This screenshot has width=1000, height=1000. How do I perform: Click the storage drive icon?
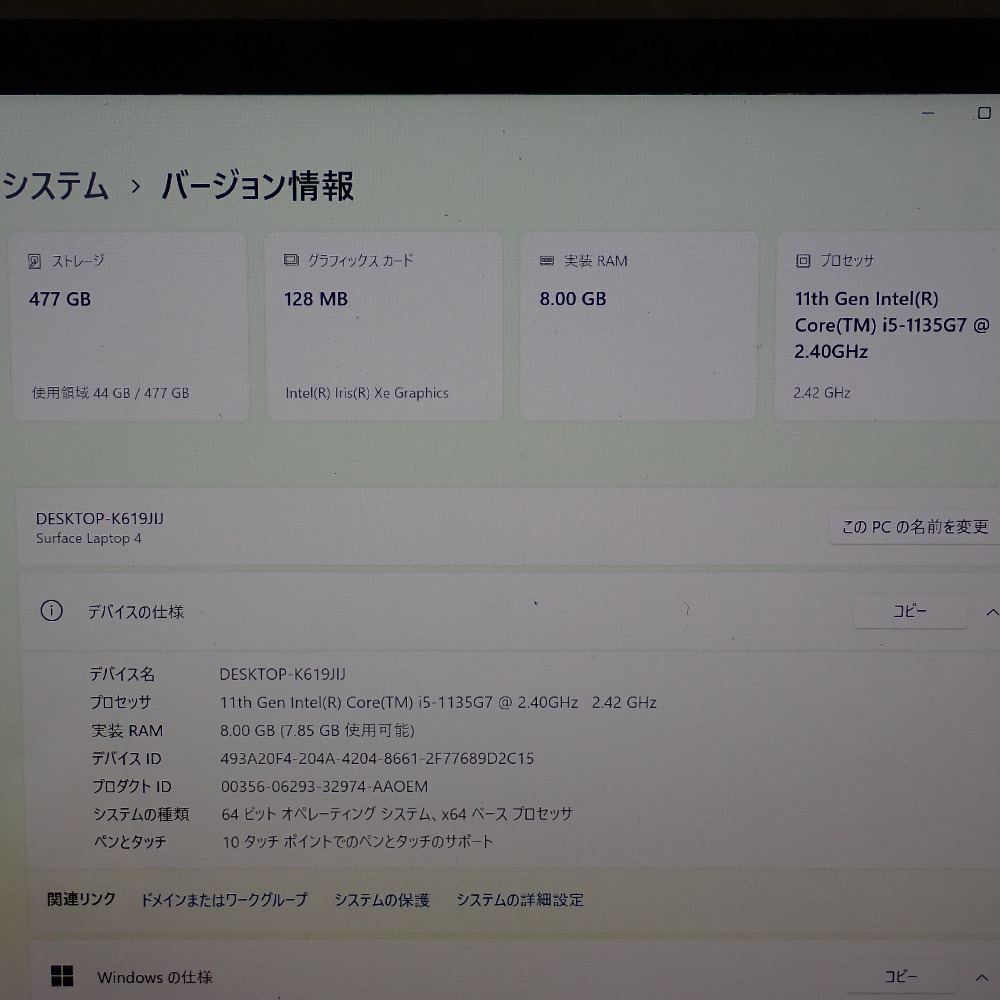(34, 261)
